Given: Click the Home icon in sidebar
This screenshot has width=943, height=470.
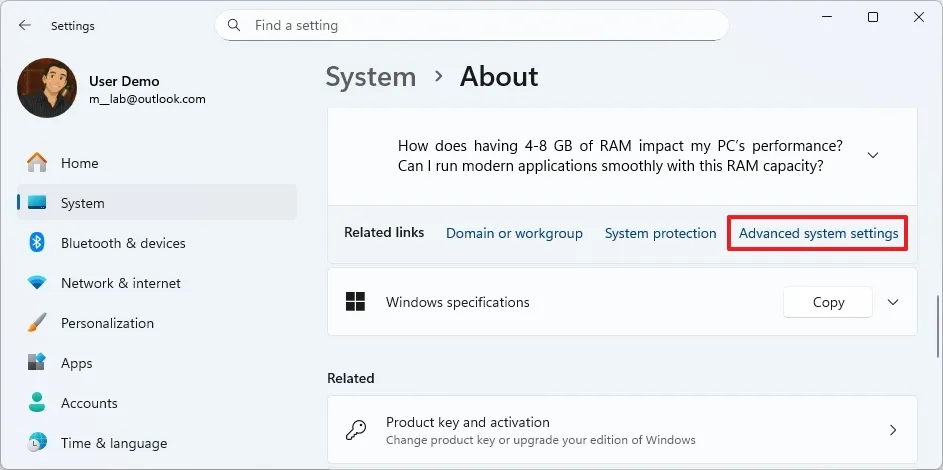Looking at the screenshot, I should coord(37,163).
